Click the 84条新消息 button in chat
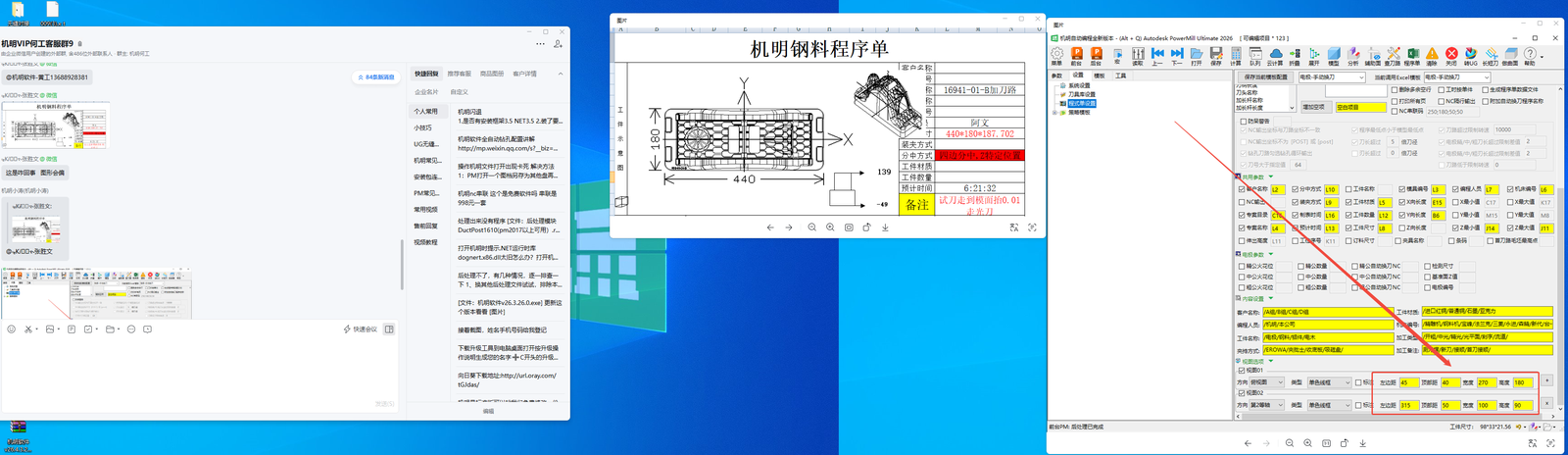The image size is (1568, 455). (376, 76)
